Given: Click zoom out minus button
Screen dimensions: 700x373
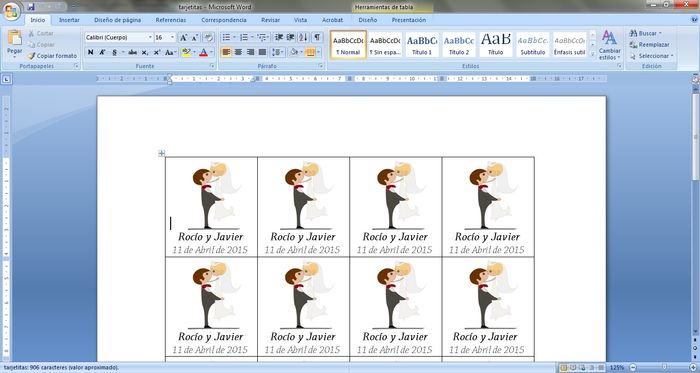Looking at the screenshot, I should point(632,368).
